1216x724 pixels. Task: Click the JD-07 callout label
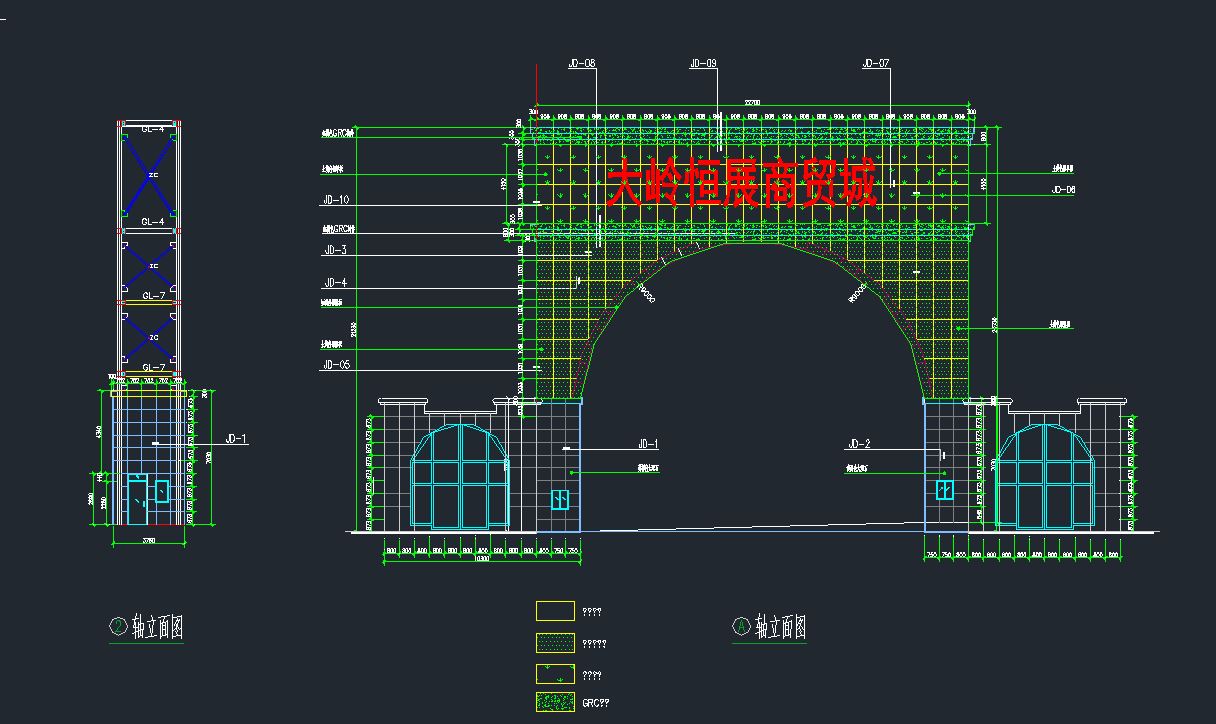tap(875, 64)
